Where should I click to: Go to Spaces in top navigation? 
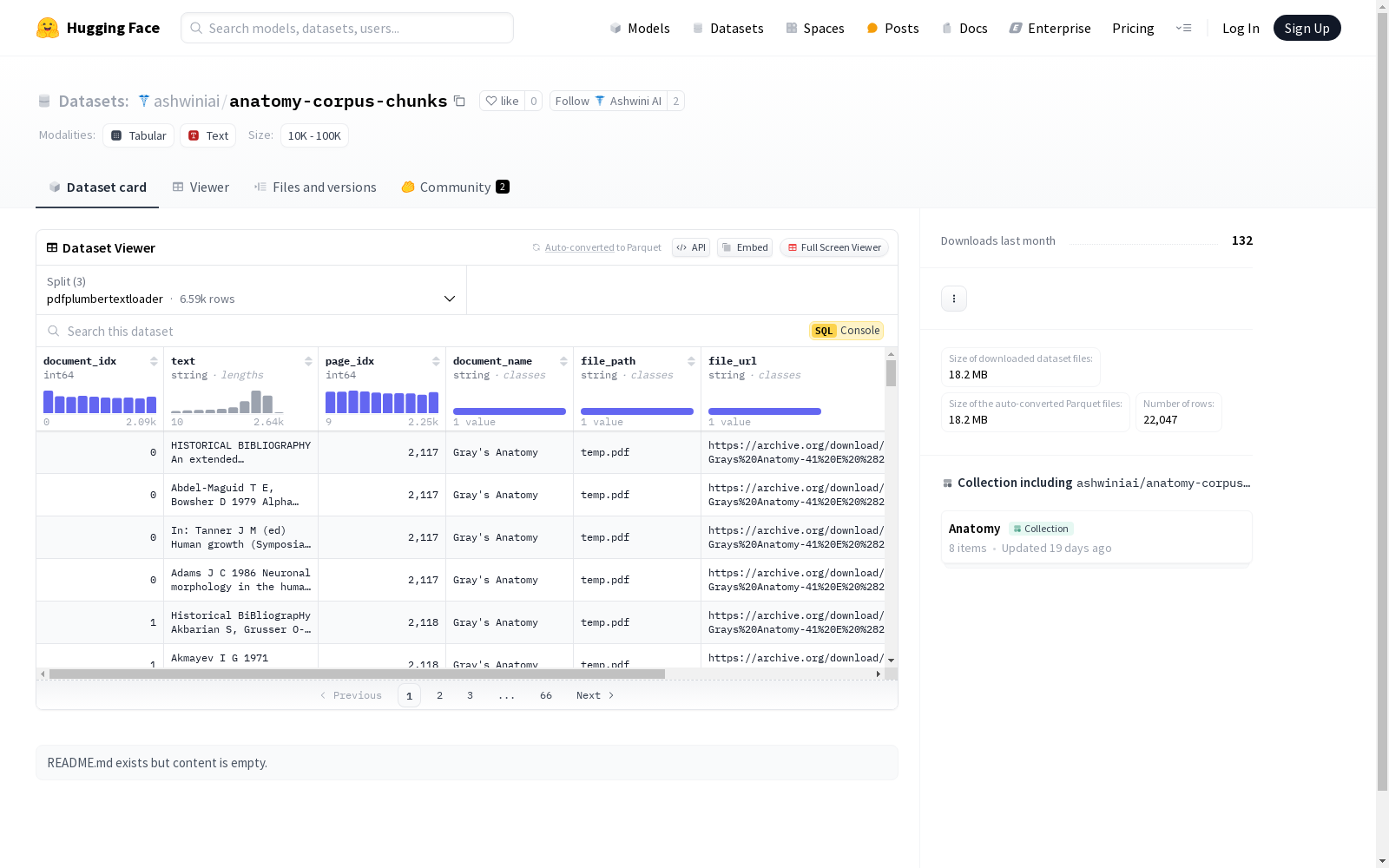(815, 28)
